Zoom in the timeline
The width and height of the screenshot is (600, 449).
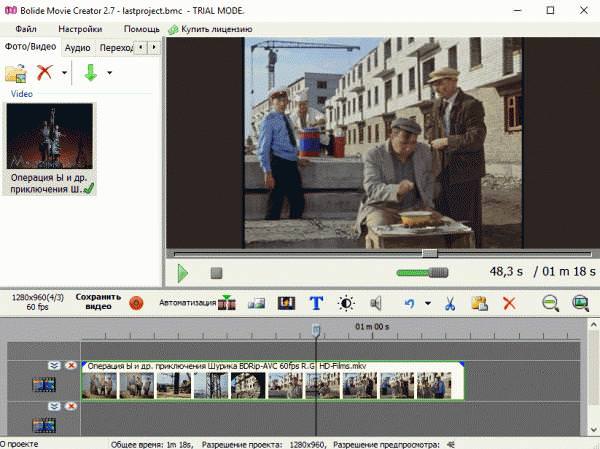580,304
